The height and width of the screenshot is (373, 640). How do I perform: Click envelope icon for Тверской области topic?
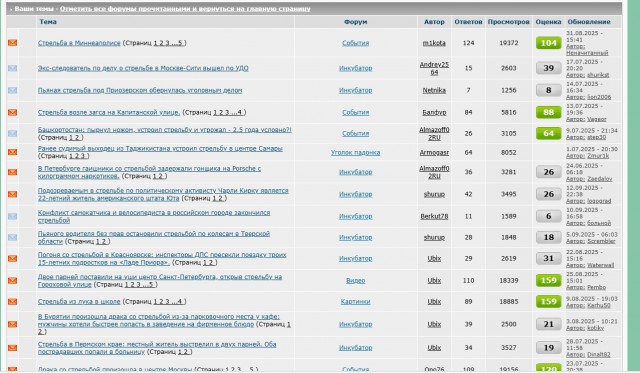pyautogui.click(x=13, y=237)
